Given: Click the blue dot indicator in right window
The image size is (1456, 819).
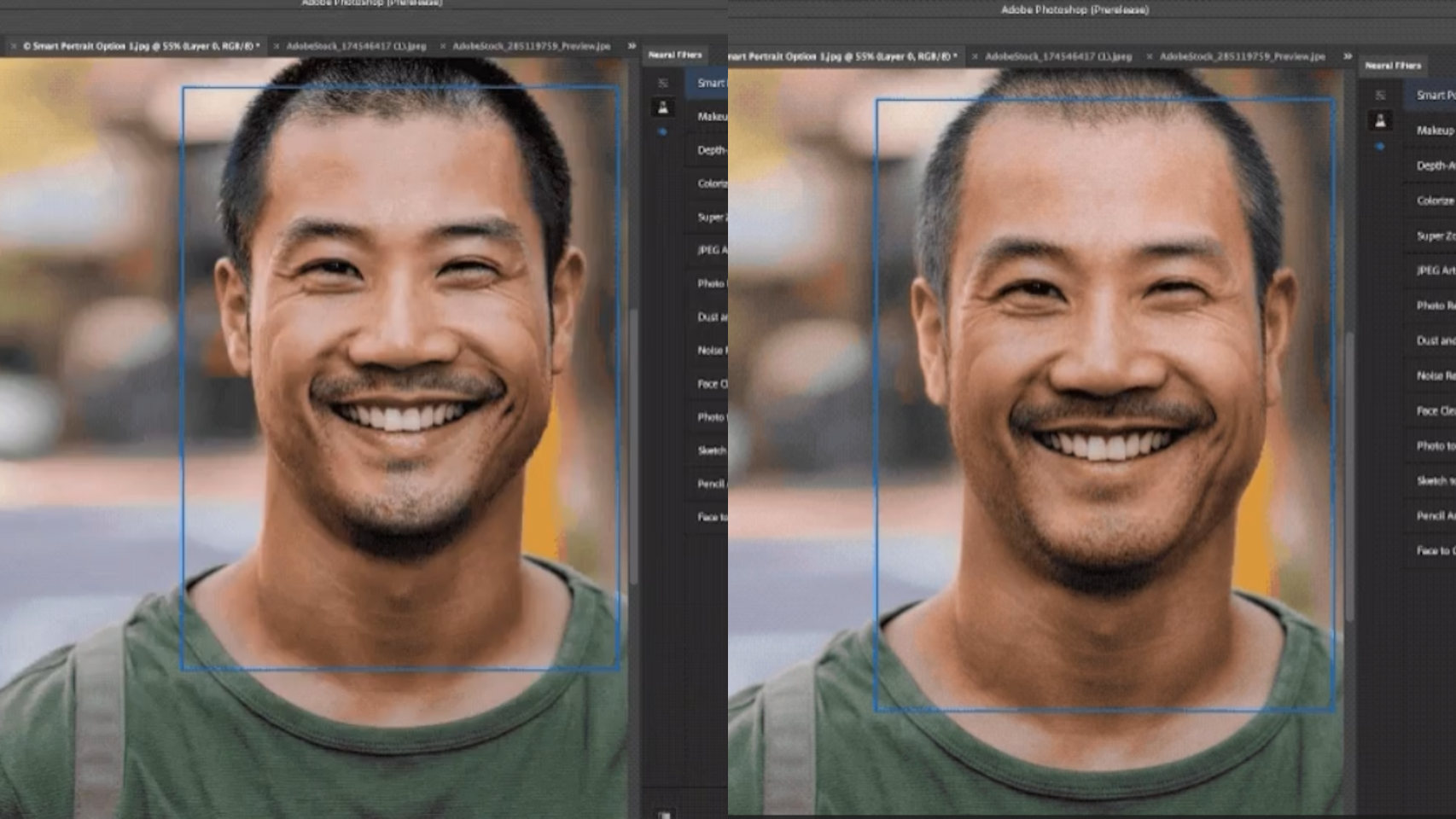Looking at the screenshot, I should point(1380,147).
